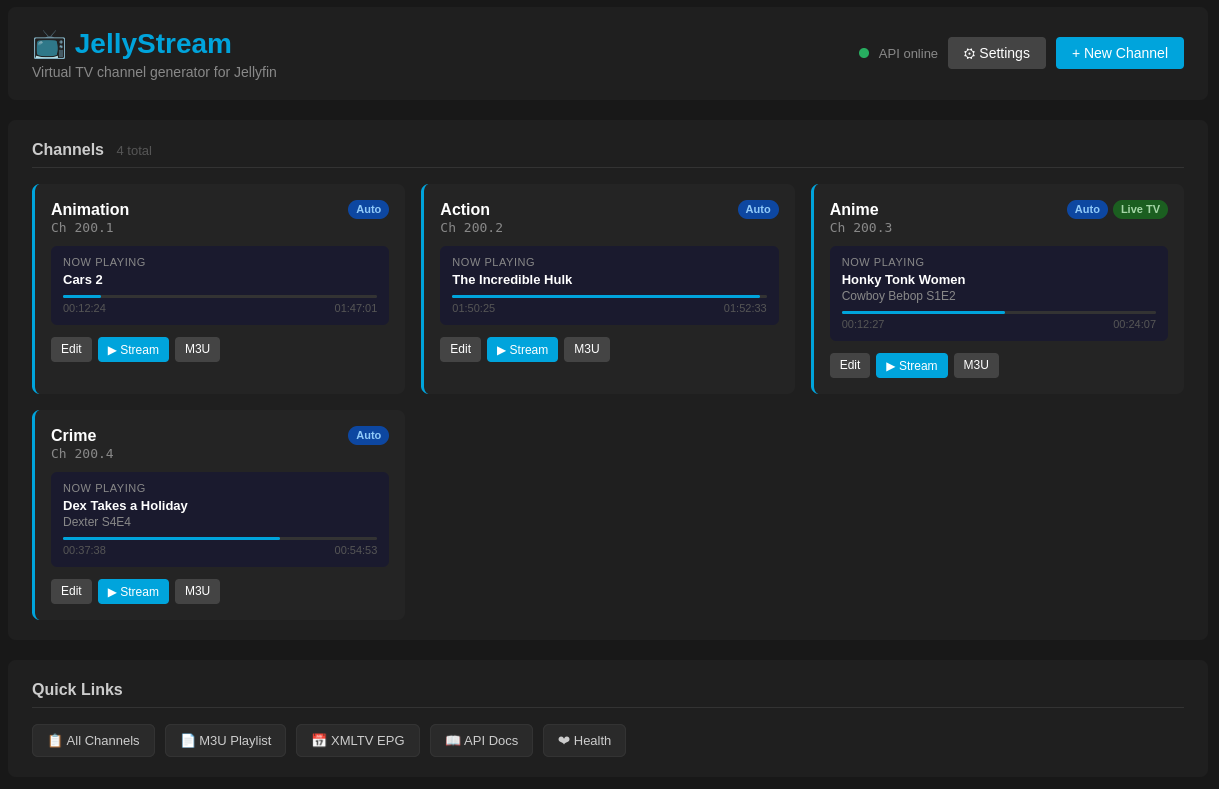Expand the Channels section header

point(67,149)
